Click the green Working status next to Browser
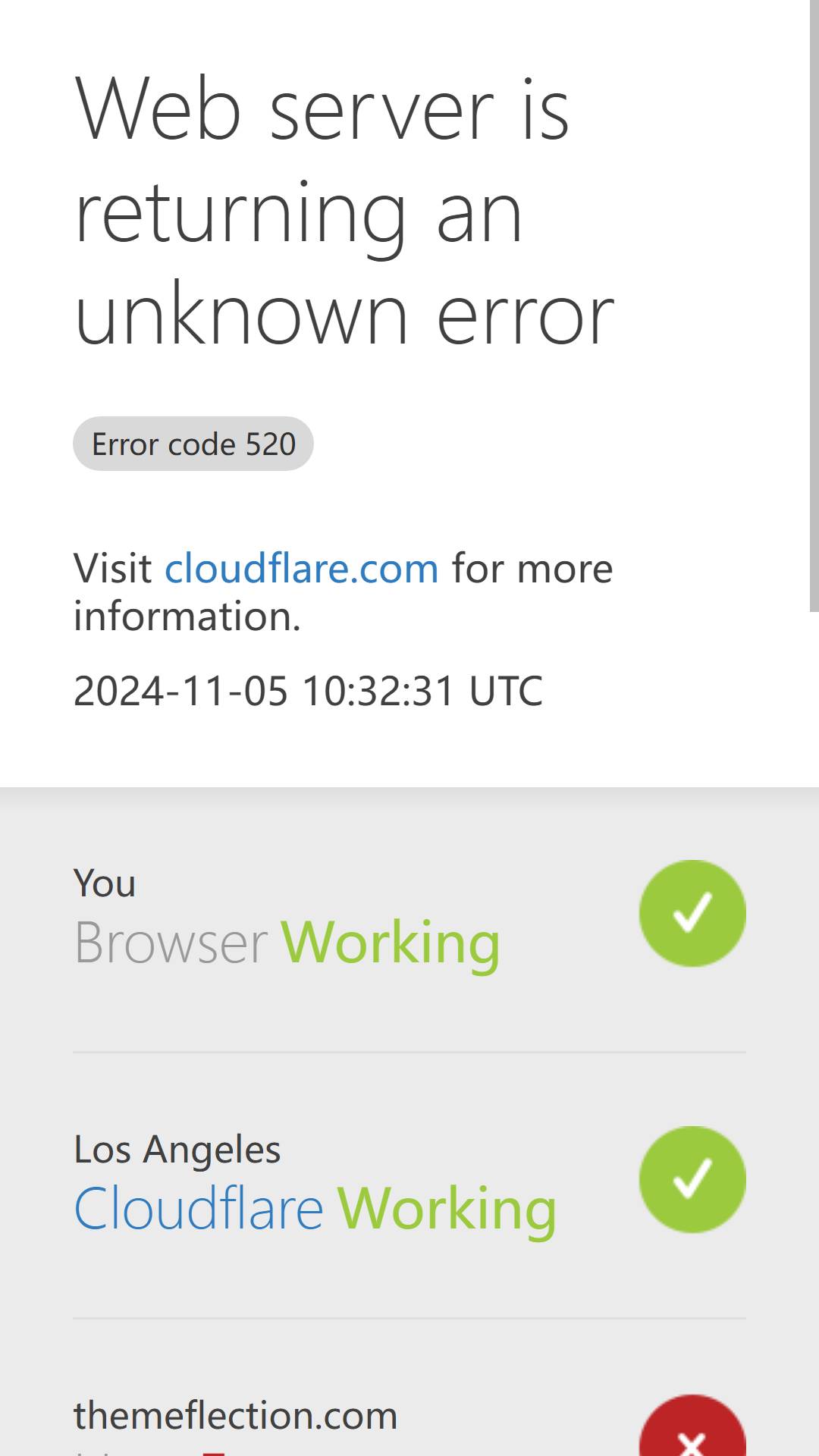This screenshot has height=1456, width=819. (x=391, y=943)
